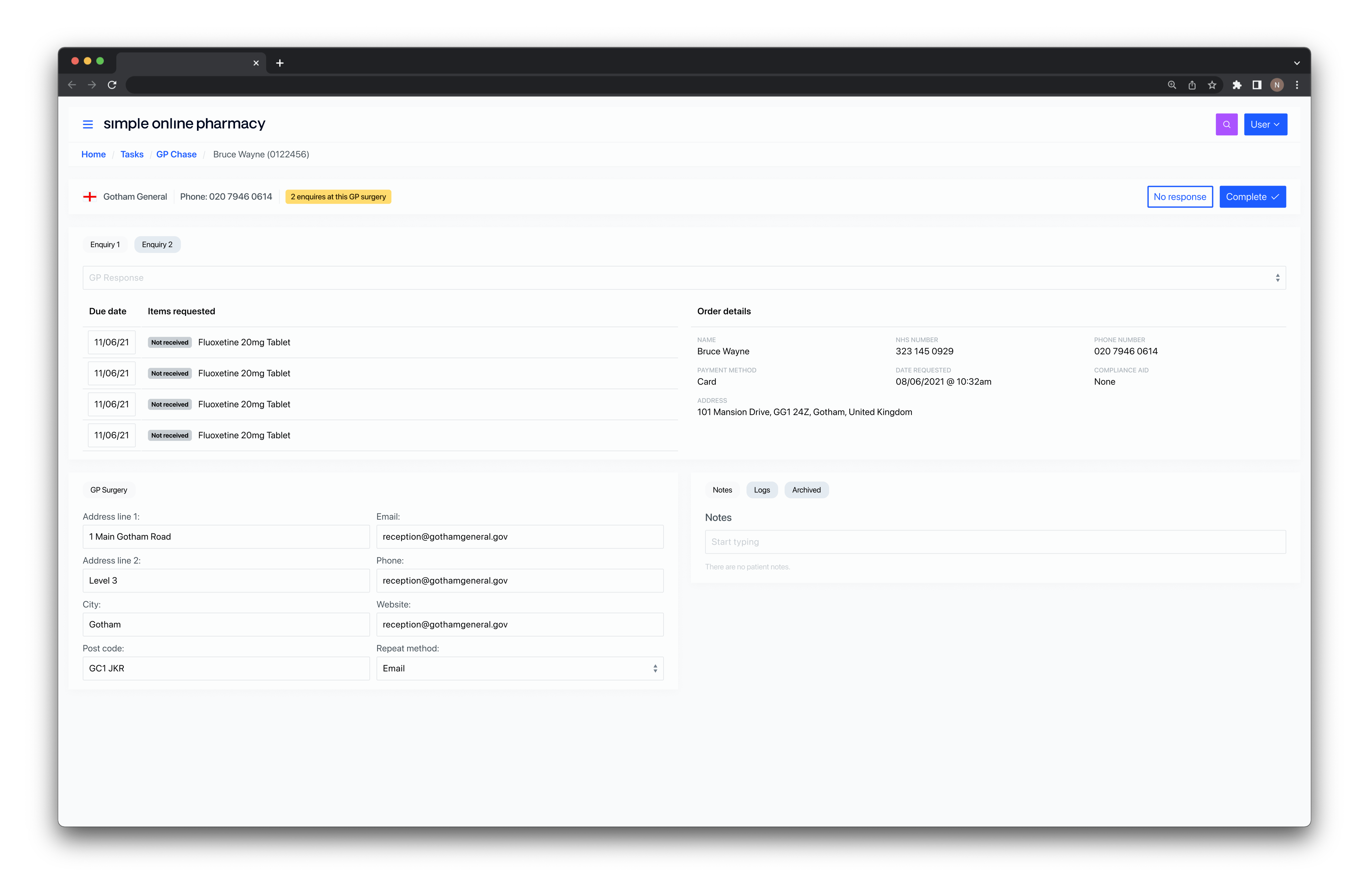Select the Archived tab
Image resolution: width=1369 pixels, height=896 pixels.
pyautogui.click(x=806, y=490)
